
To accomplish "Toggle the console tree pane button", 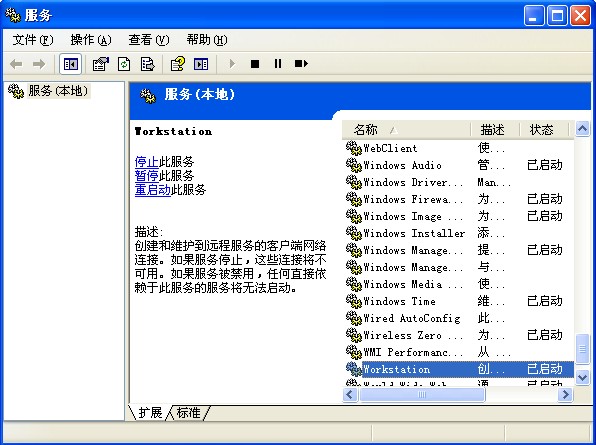I will coord(70,64).
